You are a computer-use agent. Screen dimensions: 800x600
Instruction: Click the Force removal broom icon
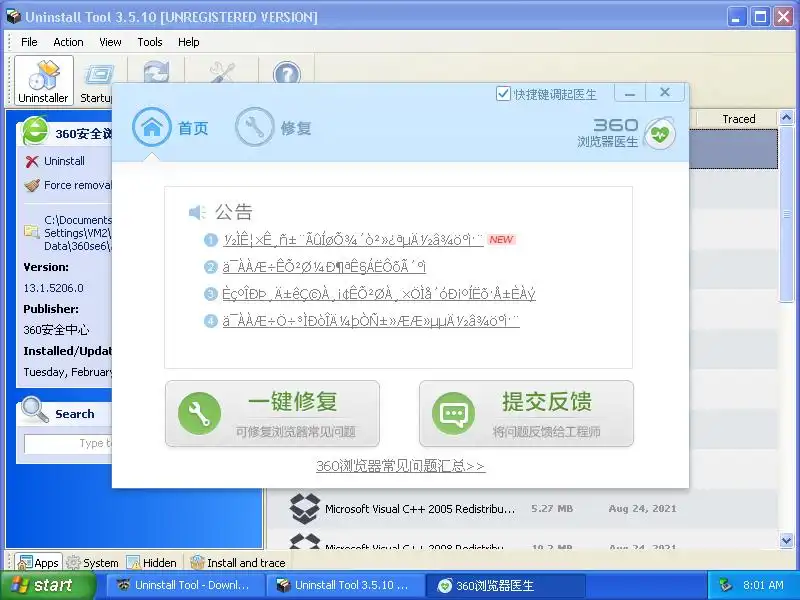[x=32, y=185]
